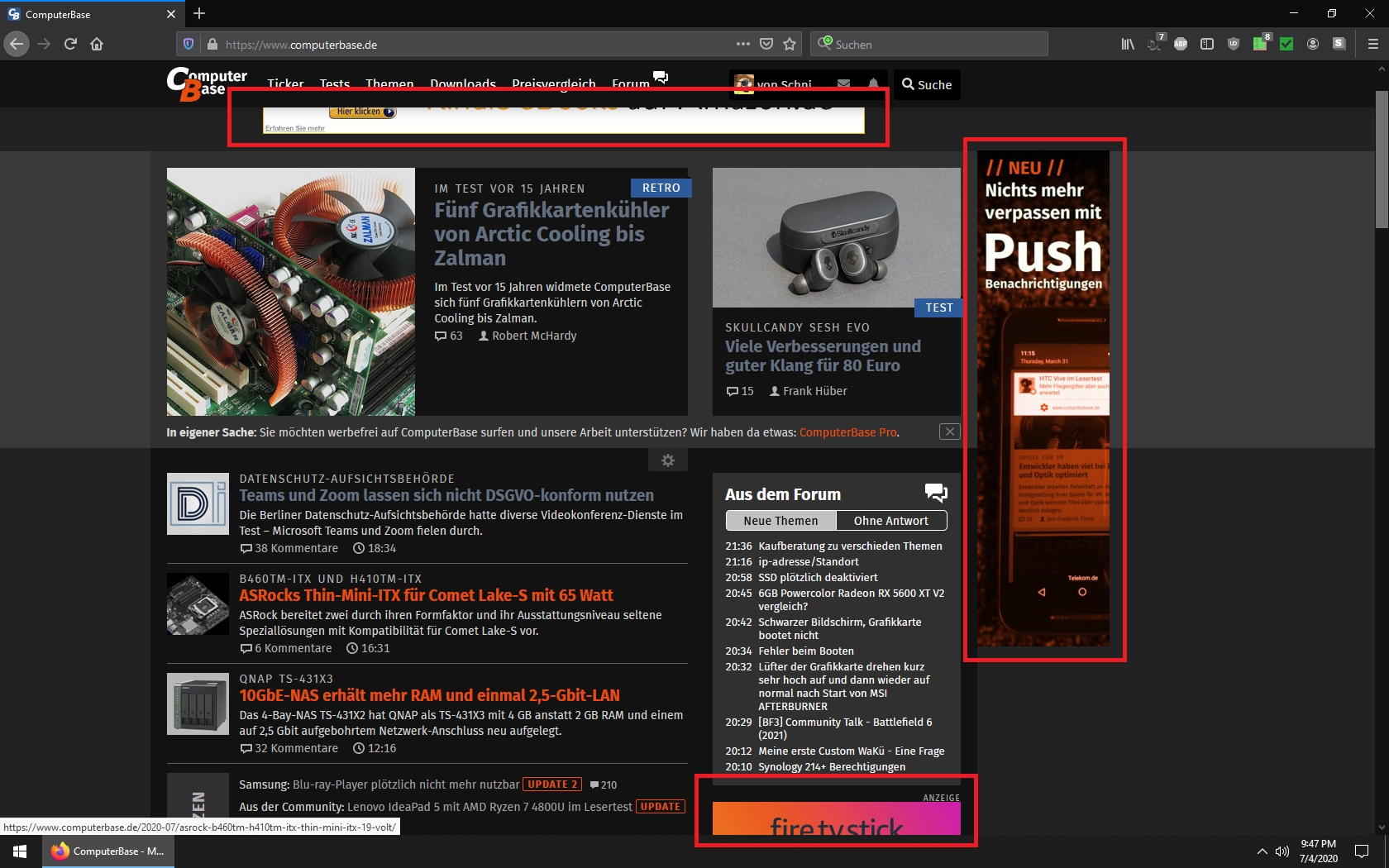Open Teams und Zoom DSGVO article
This screenshot has width=1389, height=868.
tap(446, 495)
